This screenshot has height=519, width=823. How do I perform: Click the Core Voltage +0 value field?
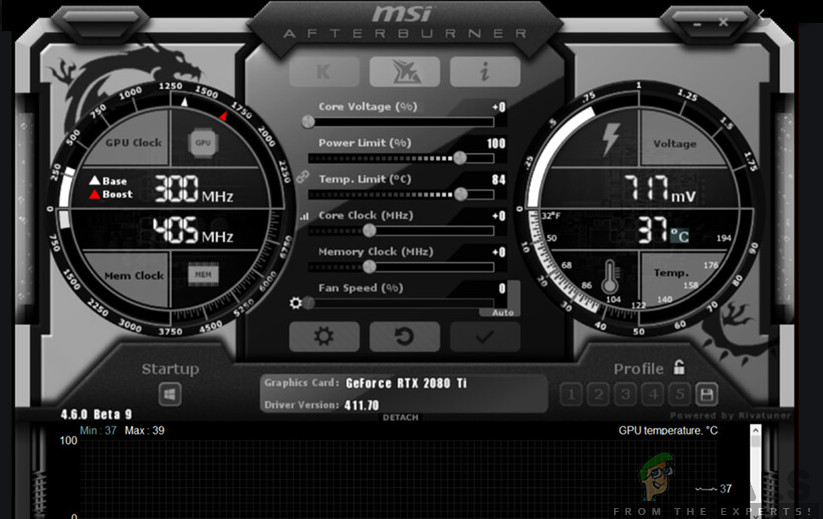[x=499, y=107]
